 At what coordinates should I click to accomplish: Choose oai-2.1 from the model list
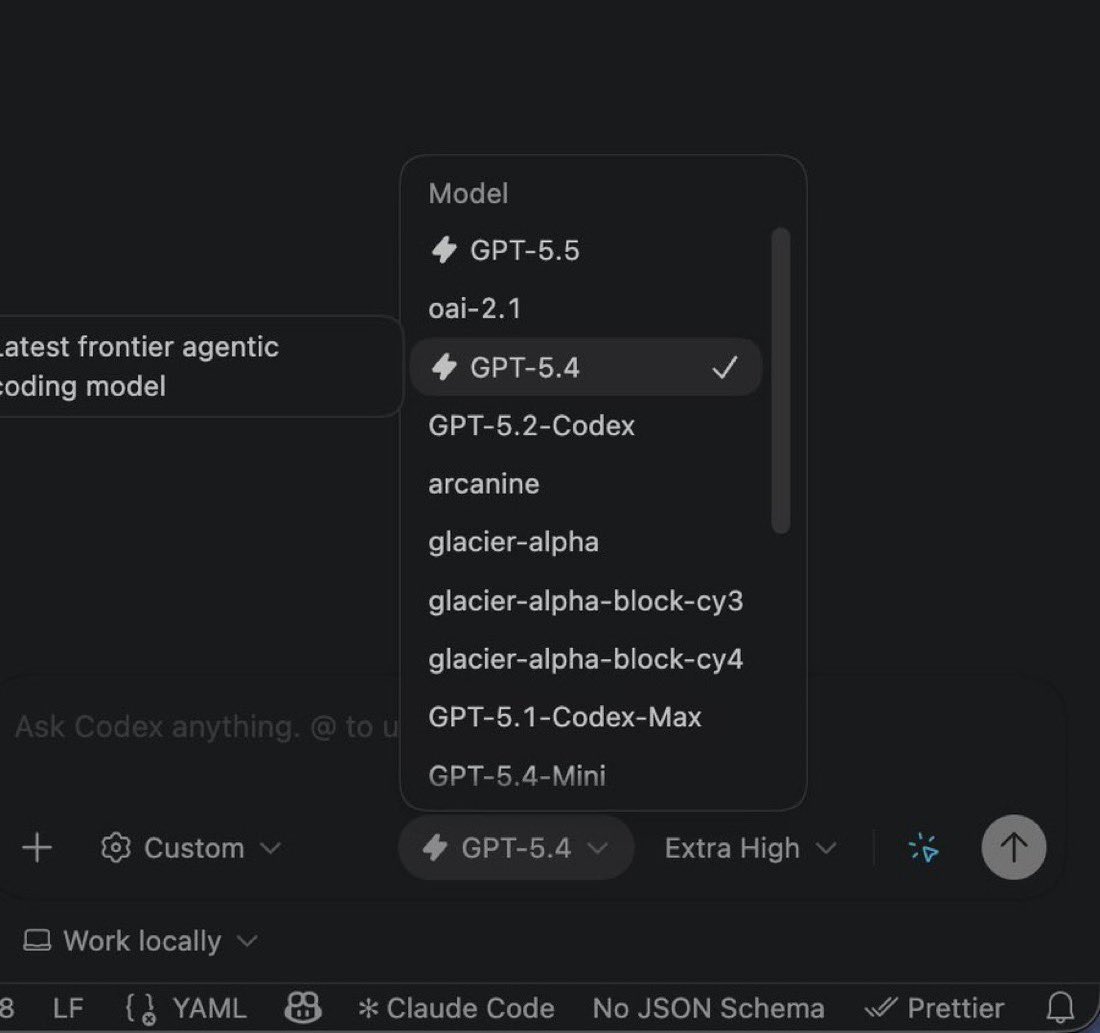point(585,309)
